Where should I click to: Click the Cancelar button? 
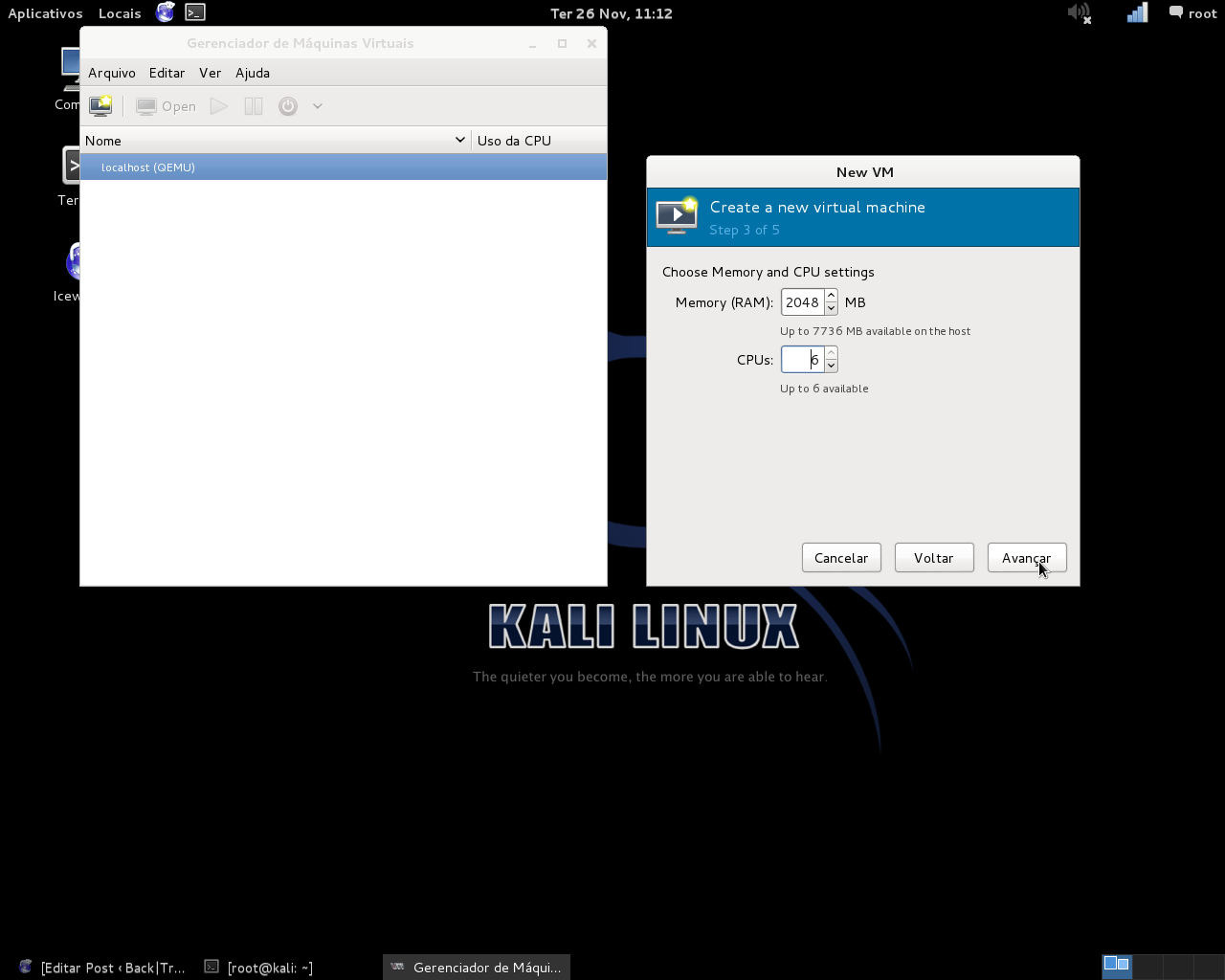(841, 558)
